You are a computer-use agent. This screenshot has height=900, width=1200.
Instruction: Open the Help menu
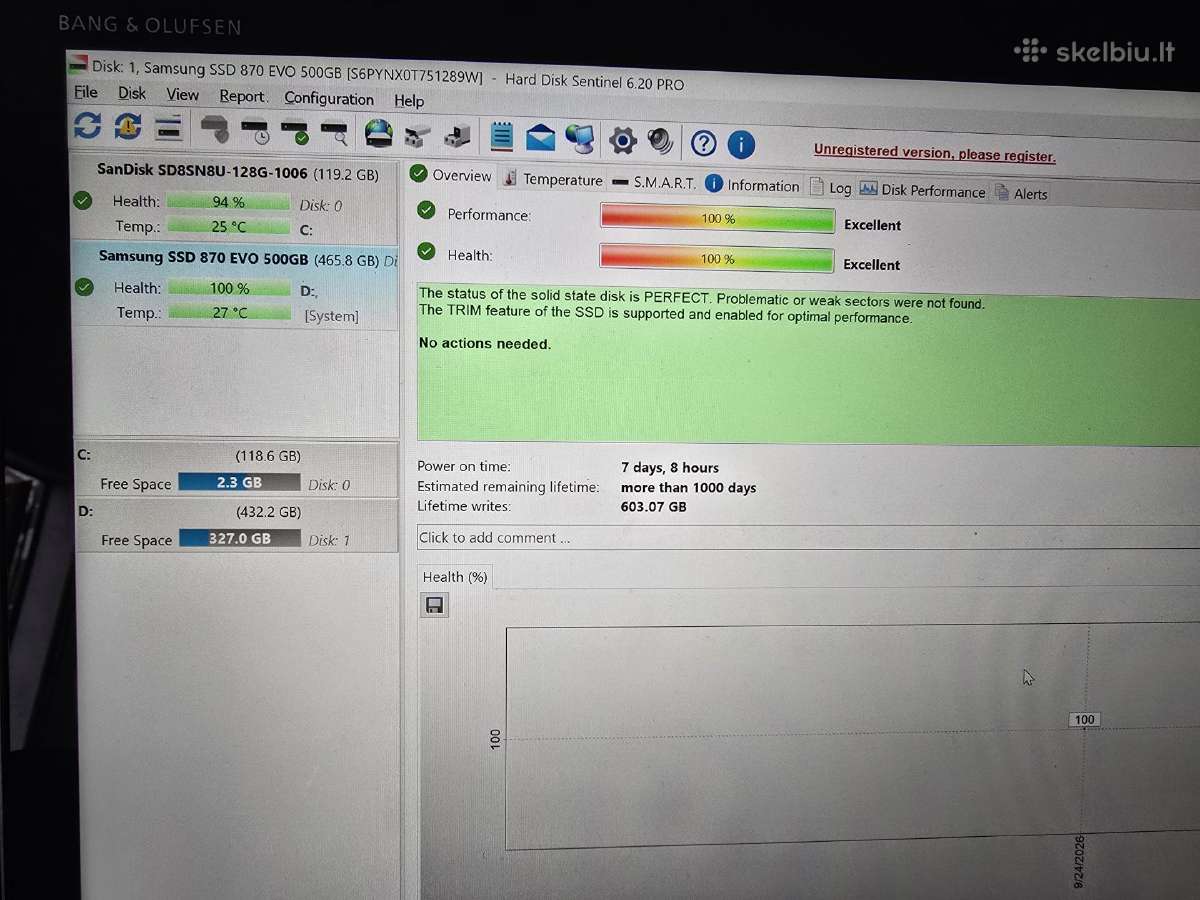[x=409, y=100]
